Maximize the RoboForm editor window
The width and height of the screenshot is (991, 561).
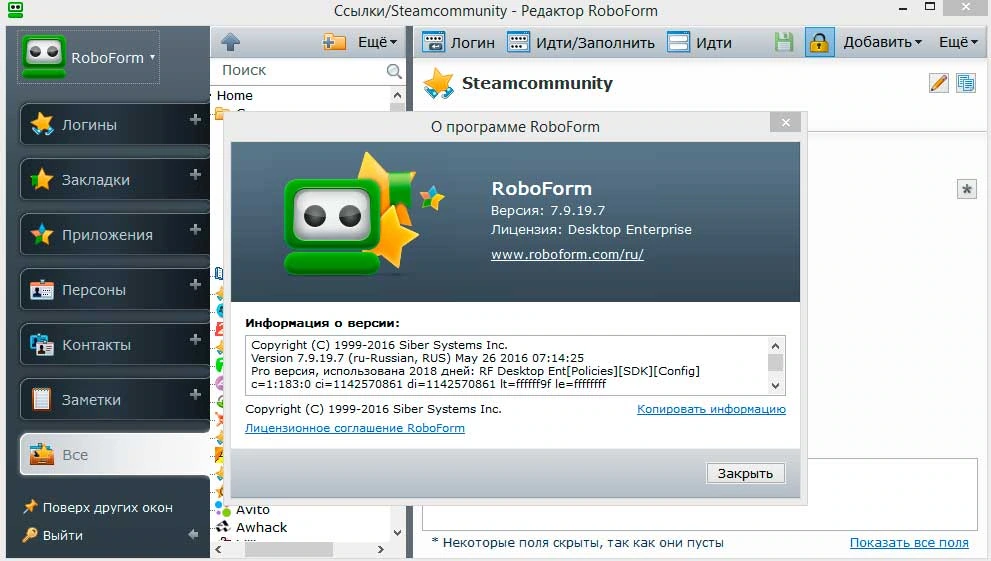click(x=930, y=8)
